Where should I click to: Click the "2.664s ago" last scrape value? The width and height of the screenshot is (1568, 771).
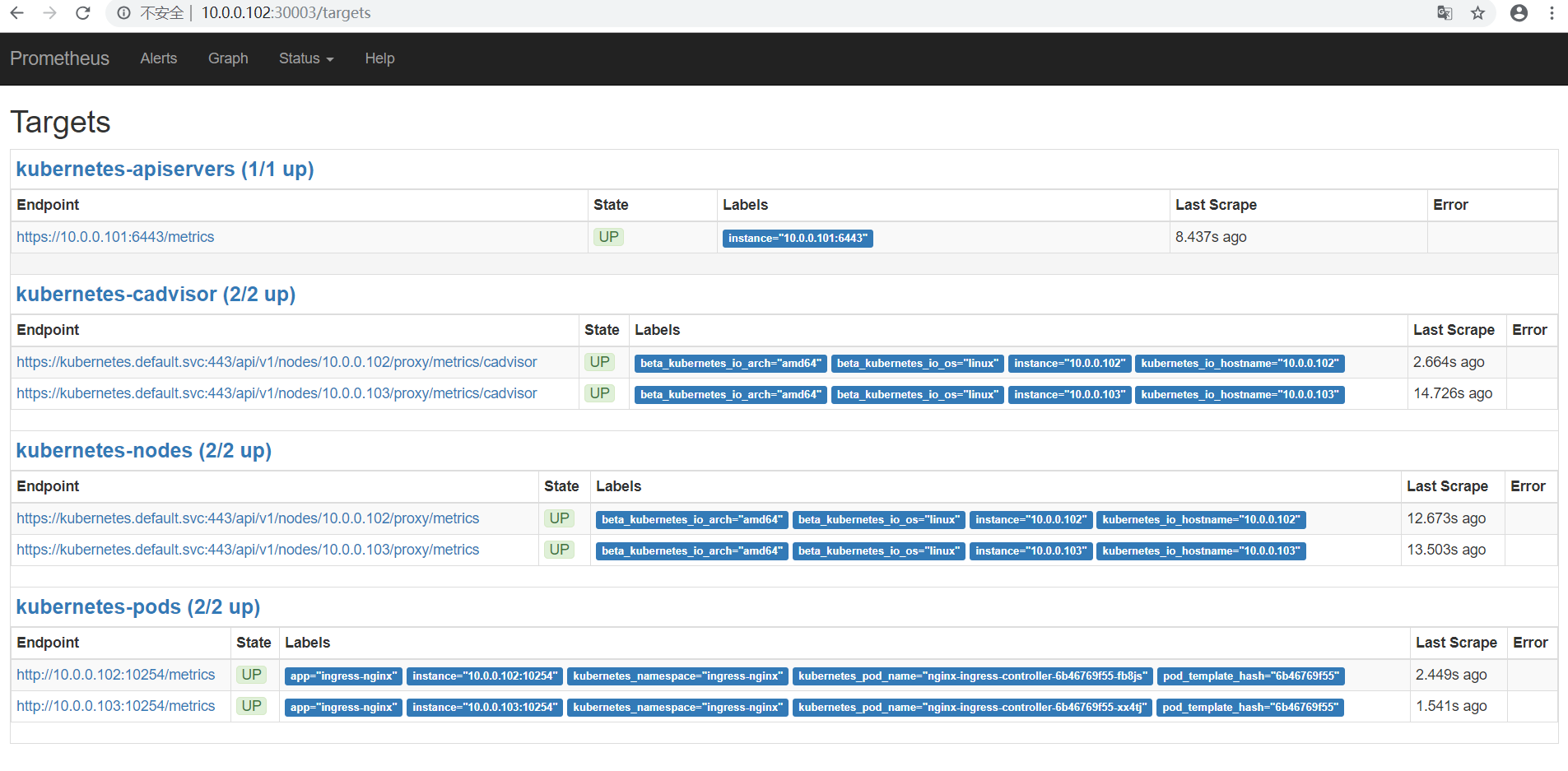click(x=1449, y=362)
